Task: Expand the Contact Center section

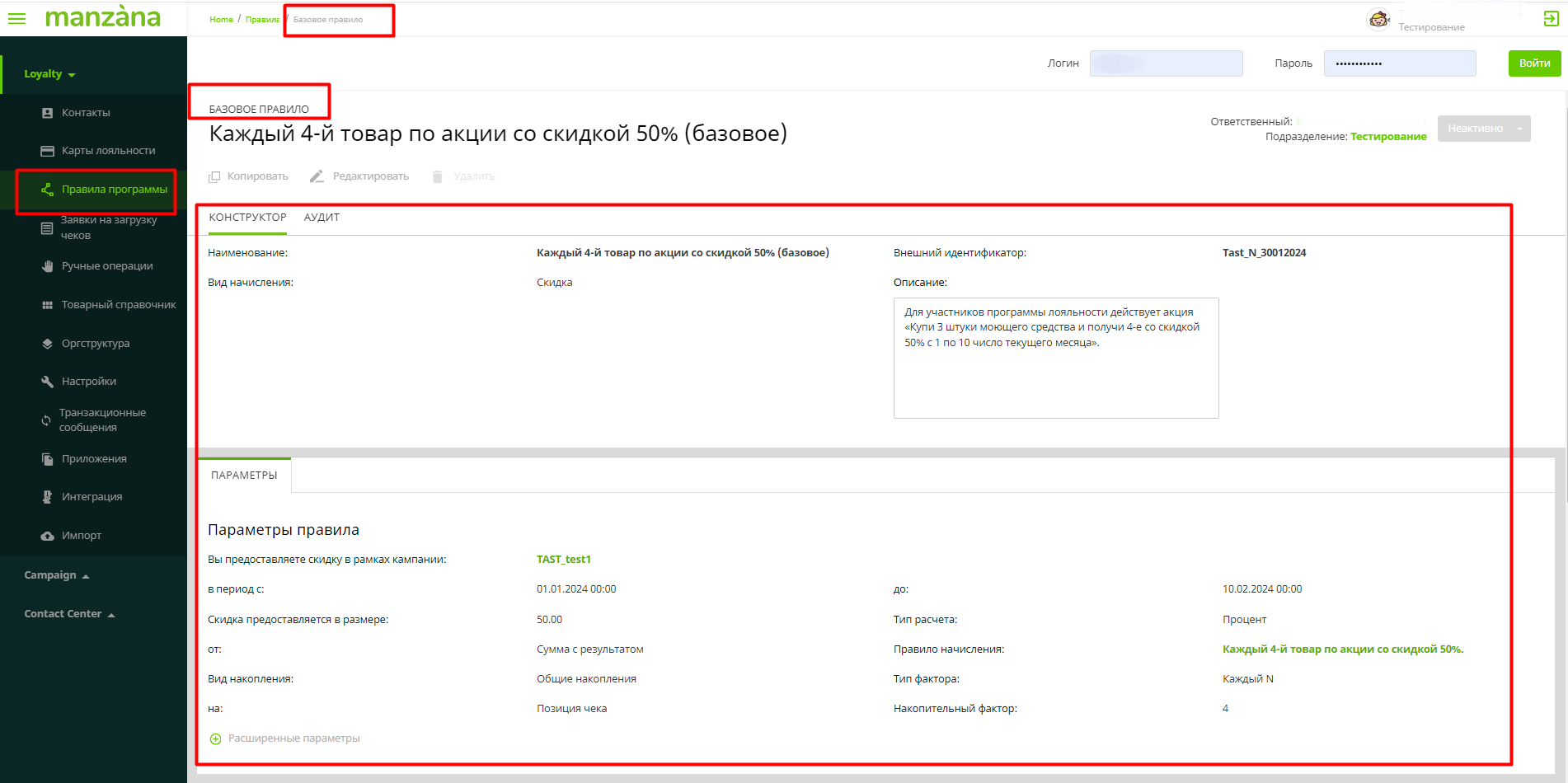Action: click(x=69, y=614)
